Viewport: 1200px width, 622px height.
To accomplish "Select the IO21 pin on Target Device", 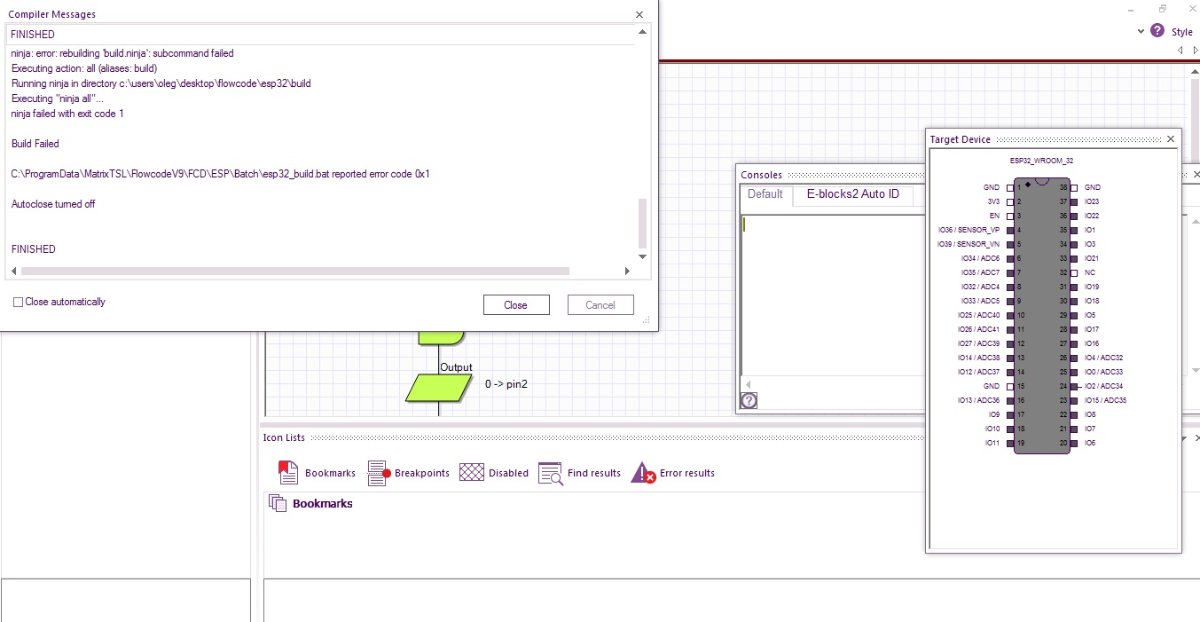I will tap(1074, 258).
